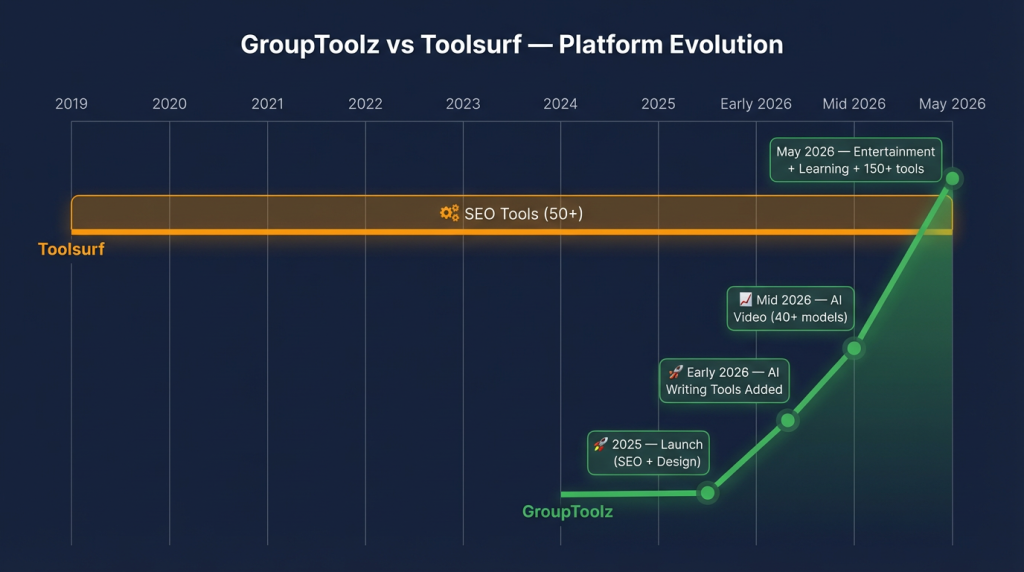1024x572 pixels.
Task: Click the Entertainment + Learning + 150+ tools callout
Action: (x=856, y=160)
